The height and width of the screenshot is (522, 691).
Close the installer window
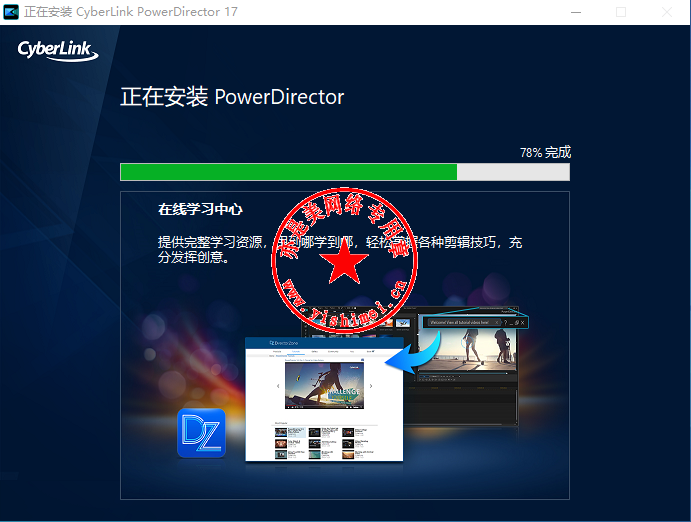[667, 12]
